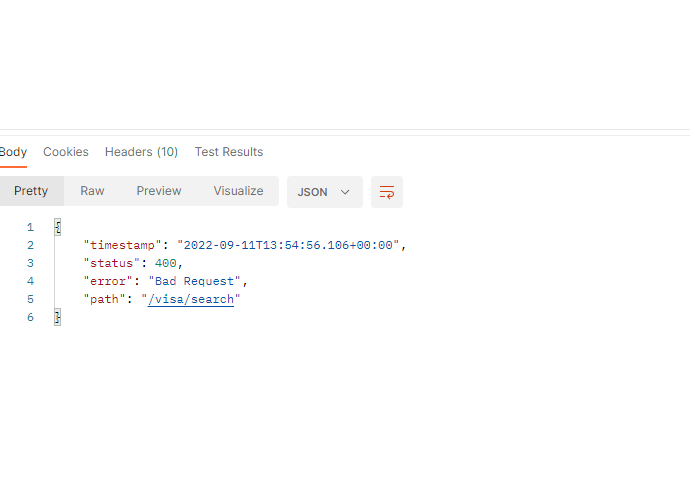Viewport: 690px width, 499px height.
Task: Click the timestamp value string
Action: pyautogui.click(x=288, y=245)
